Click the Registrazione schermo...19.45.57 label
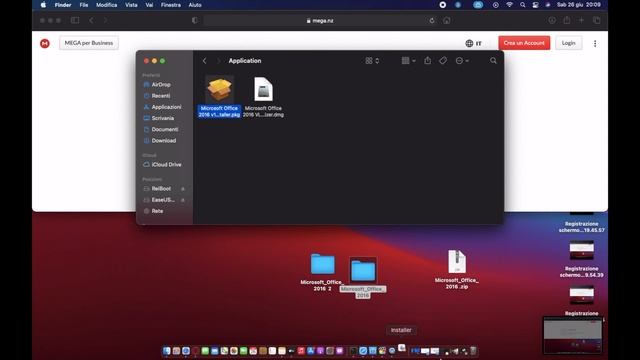 [582, 227]
